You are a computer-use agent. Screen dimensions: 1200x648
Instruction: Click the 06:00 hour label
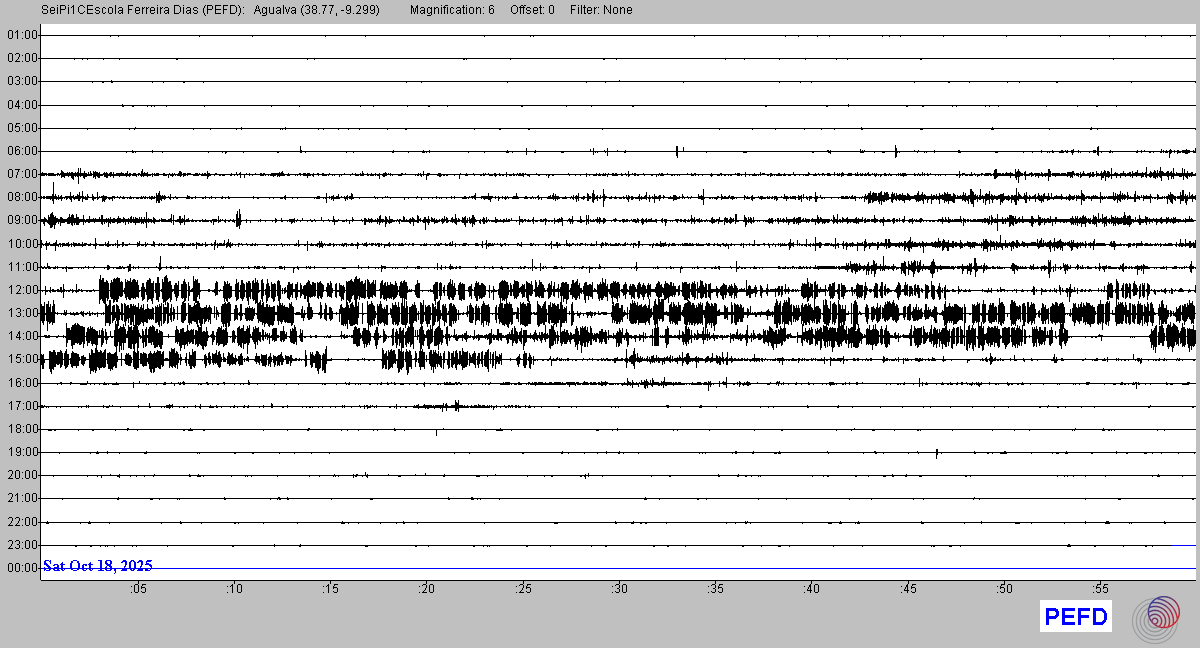[22, 151]
